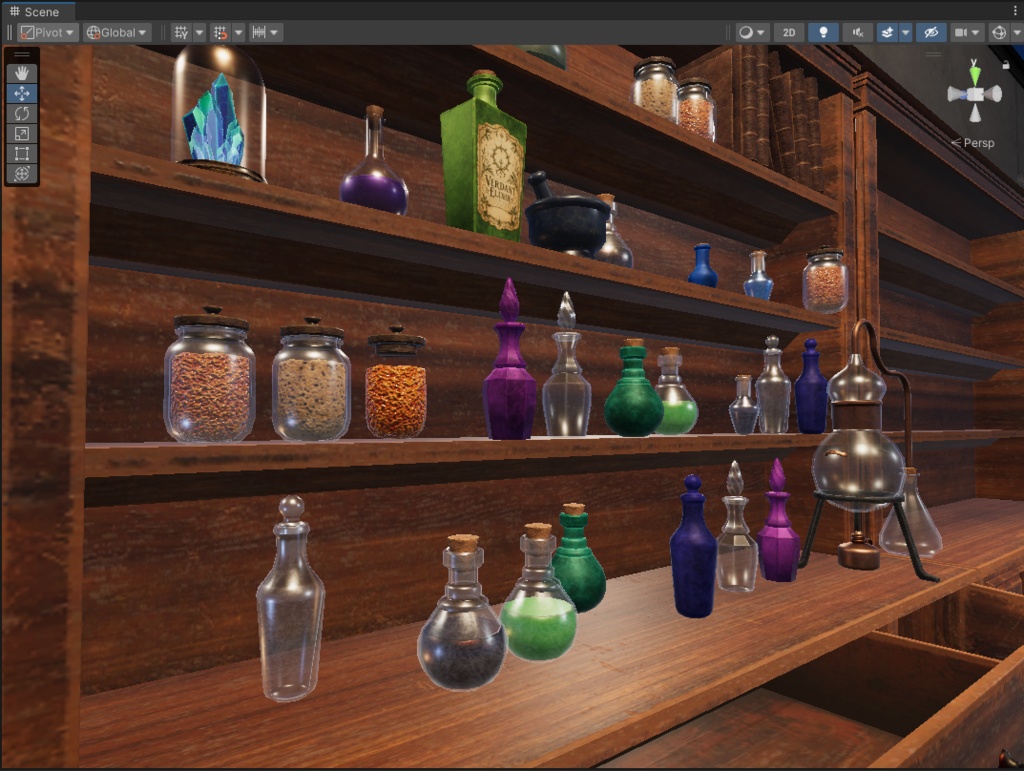Select the Hand (View) tool
Image resolution: width=1024 pixels, height=771 pixels.
(22, 73)
